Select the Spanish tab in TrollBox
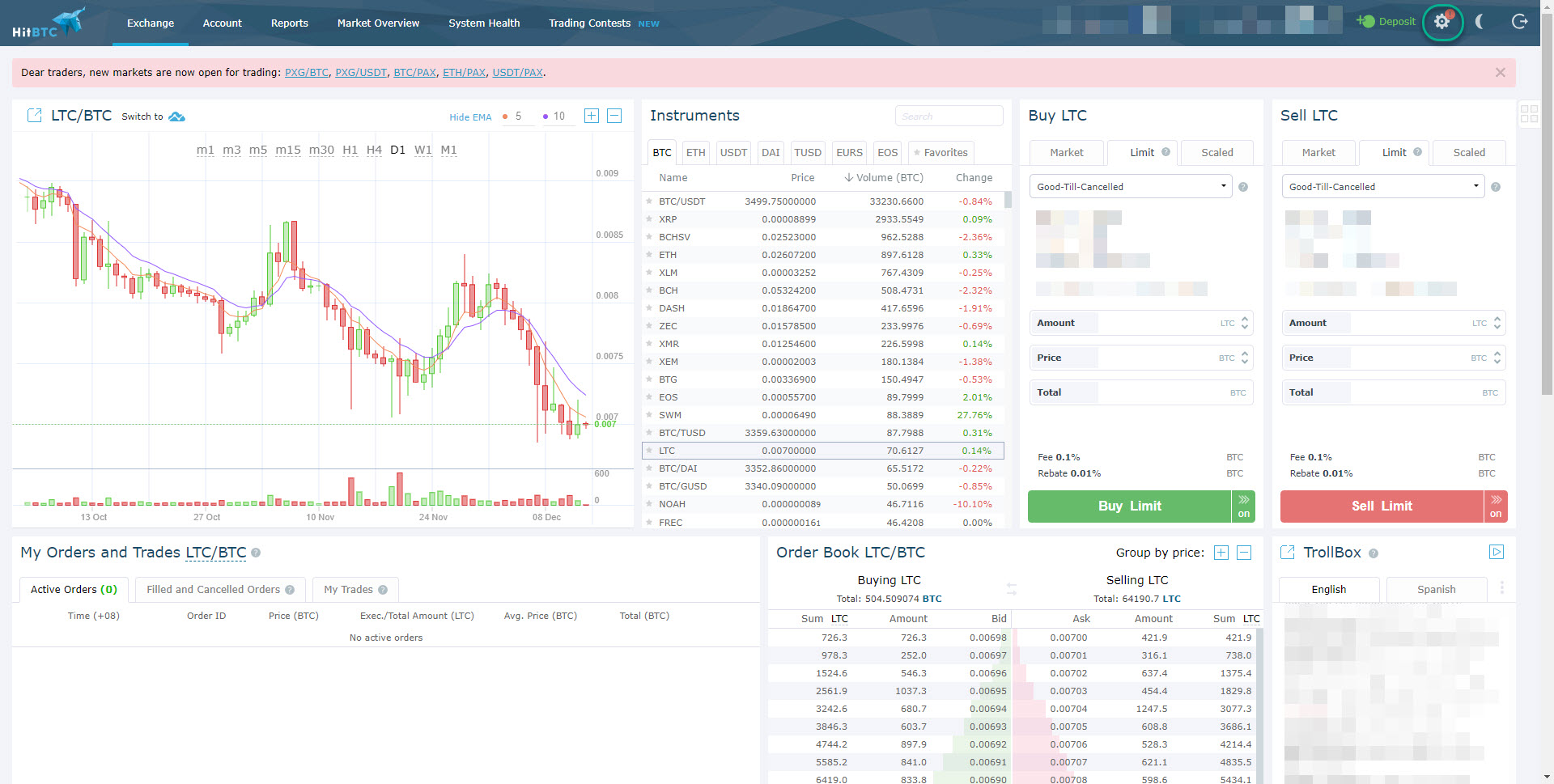Screen dimensions: 1554x784 [1435, 589]
